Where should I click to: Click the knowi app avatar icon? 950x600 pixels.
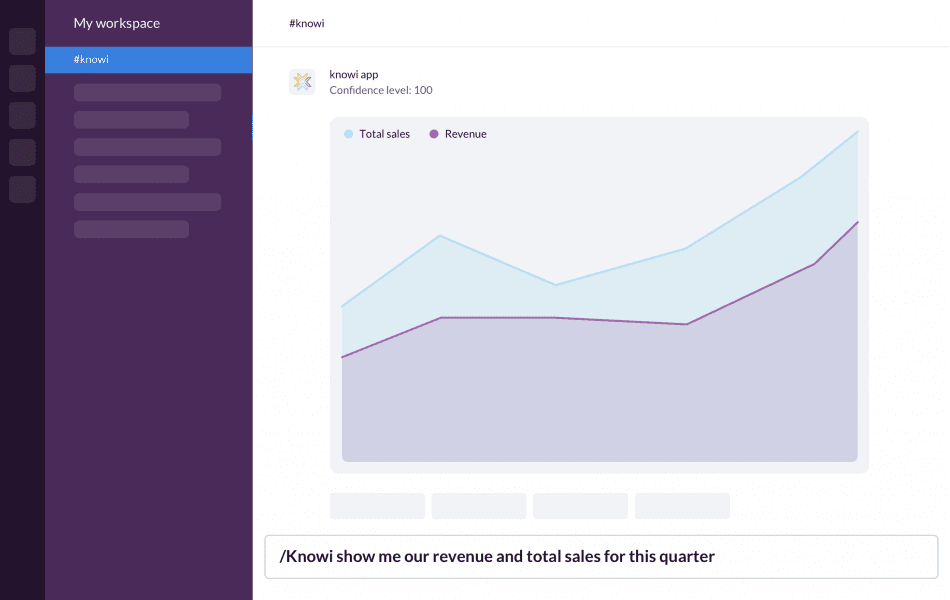click(x=301, y=81)
